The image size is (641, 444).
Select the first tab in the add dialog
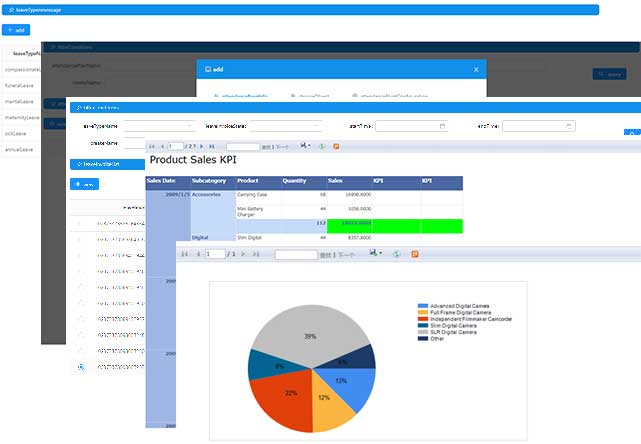[x=238, y=95]
